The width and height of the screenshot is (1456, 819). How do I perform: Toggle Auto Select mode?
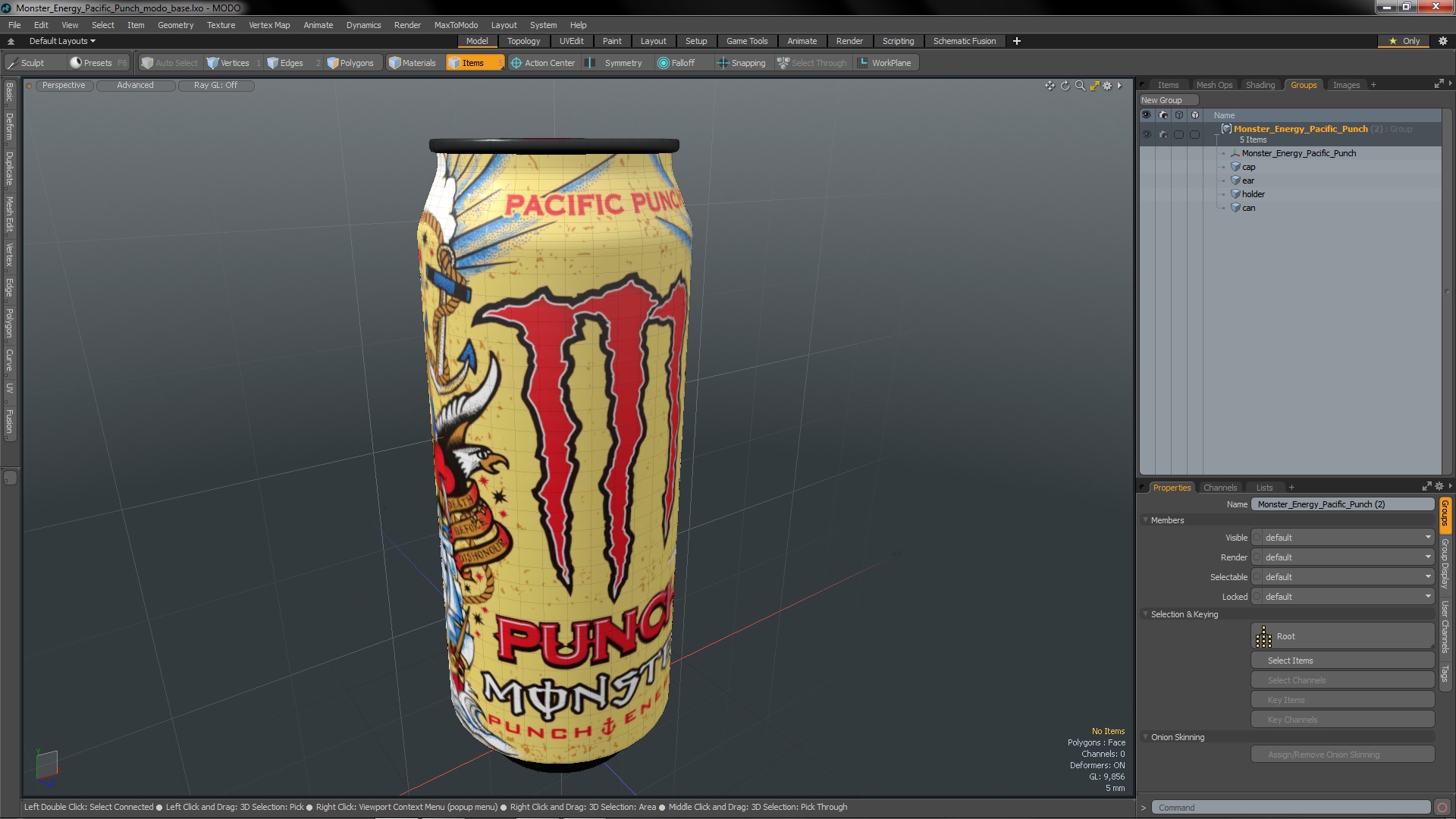pos(169,63)
